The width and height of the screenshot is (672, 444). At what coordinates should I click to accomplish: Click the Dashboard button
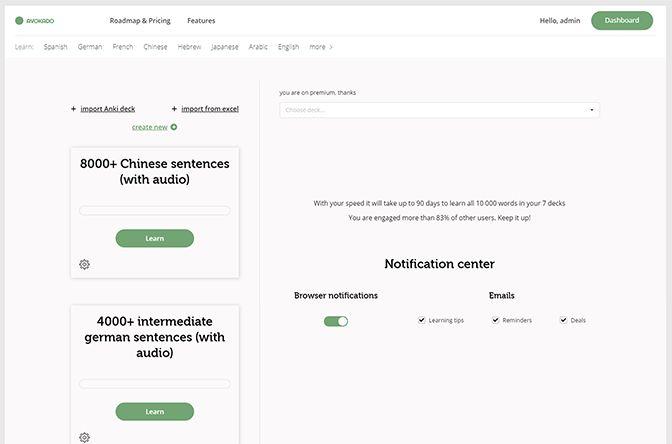[x=621, y=20]
